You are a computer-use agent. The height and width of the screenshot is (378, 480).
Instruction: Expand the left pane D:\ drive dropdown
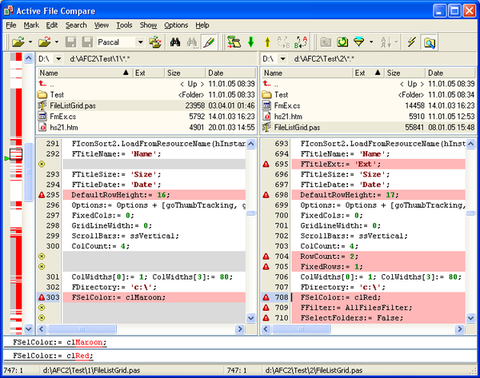coord(58,59)
